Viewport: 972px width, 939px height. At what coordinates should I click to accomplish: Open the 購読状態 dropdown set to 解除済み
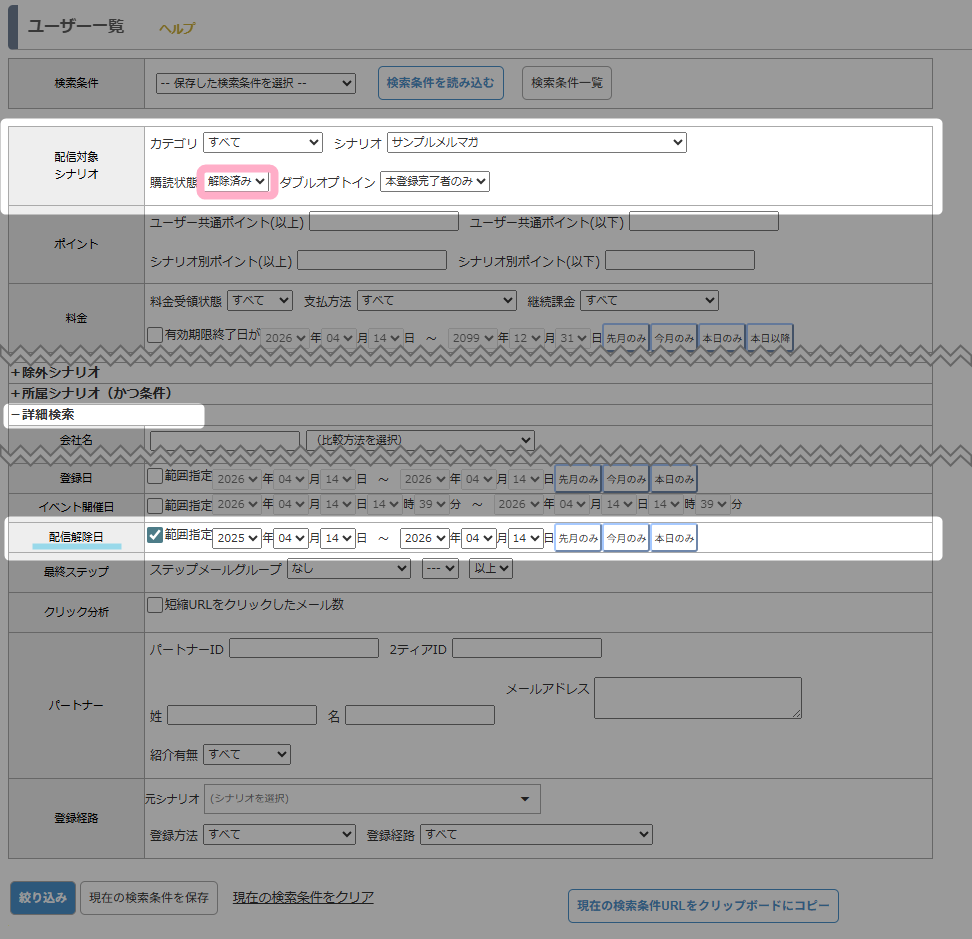237,181
